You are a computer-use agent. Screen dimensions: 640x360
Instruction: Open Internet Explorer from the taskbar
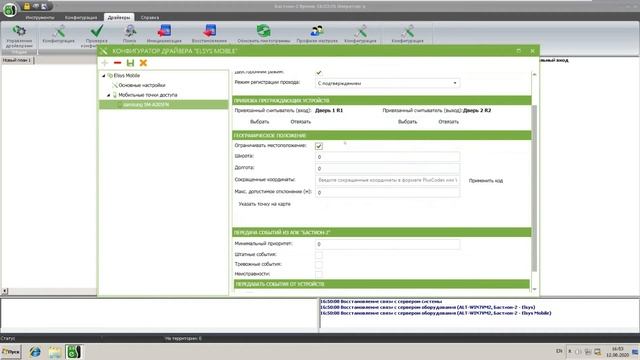tap(35, 352)
